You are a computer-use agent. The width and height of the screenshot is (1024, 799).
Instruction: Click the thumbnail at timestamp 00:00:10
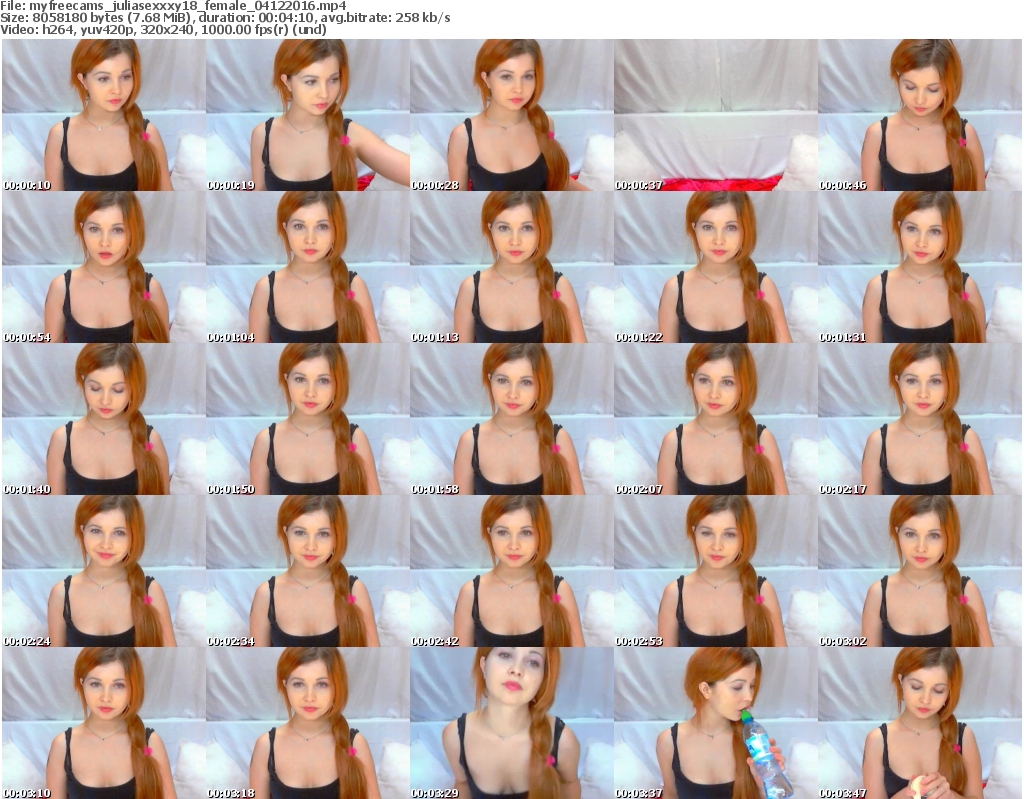point(103,115)
